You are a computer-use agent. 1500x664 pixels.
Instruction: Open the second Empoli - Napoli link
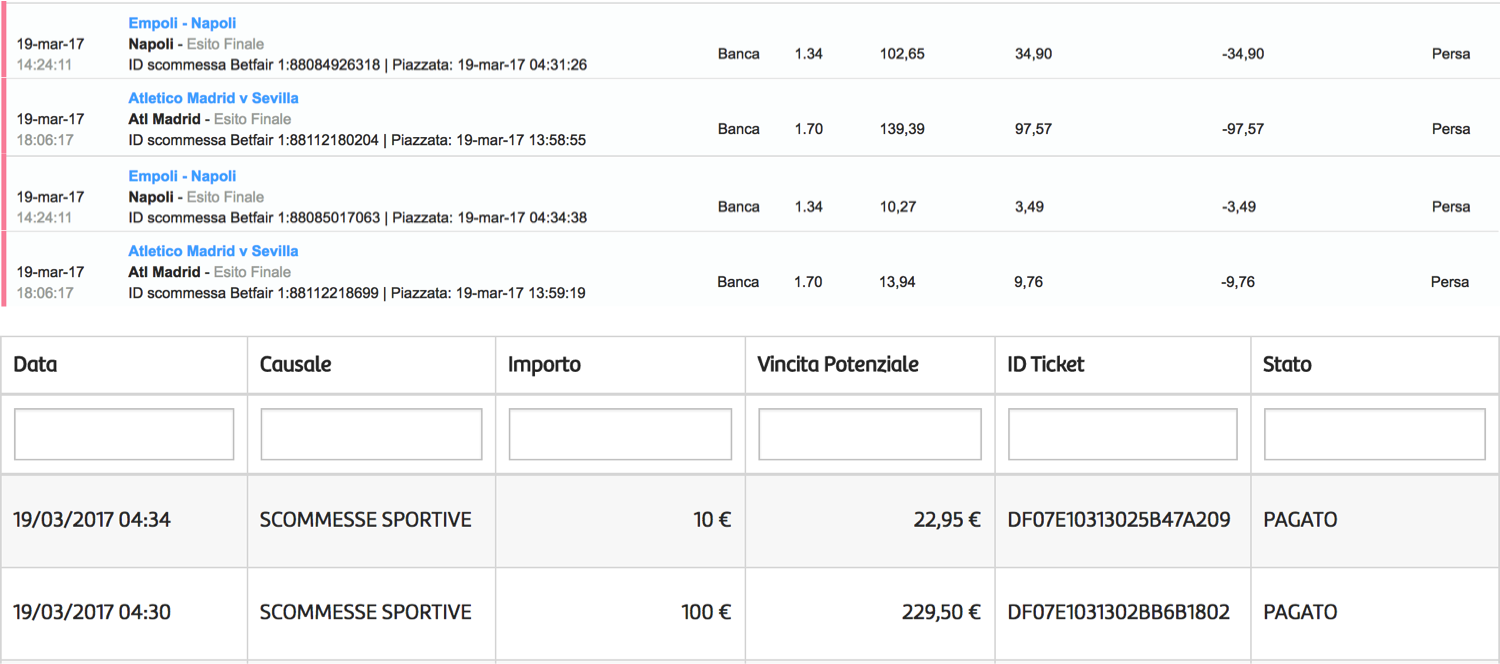click(x=182, y=176)
